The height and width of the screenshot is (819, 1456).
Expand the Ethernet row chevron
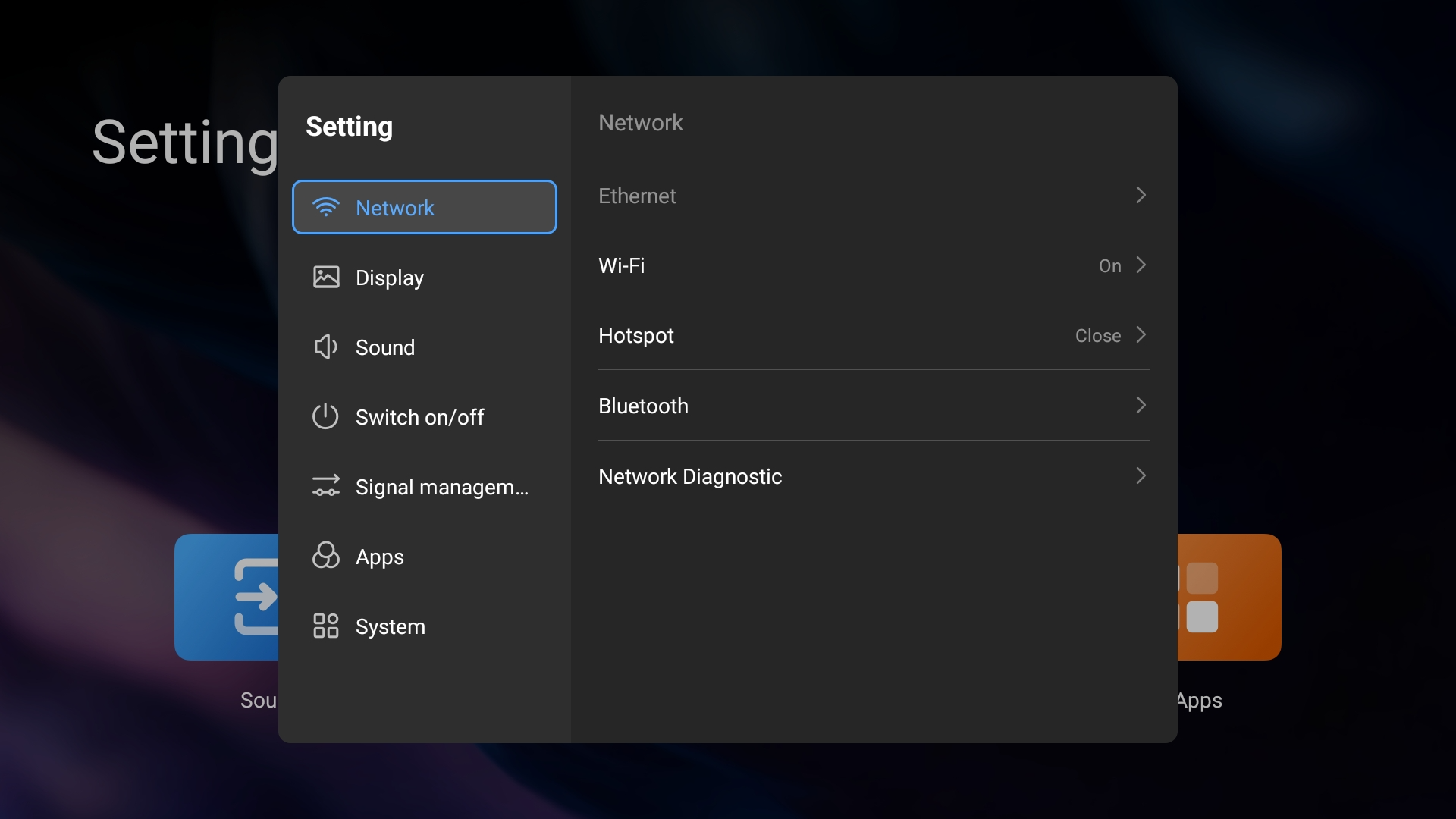(1141, 196)
